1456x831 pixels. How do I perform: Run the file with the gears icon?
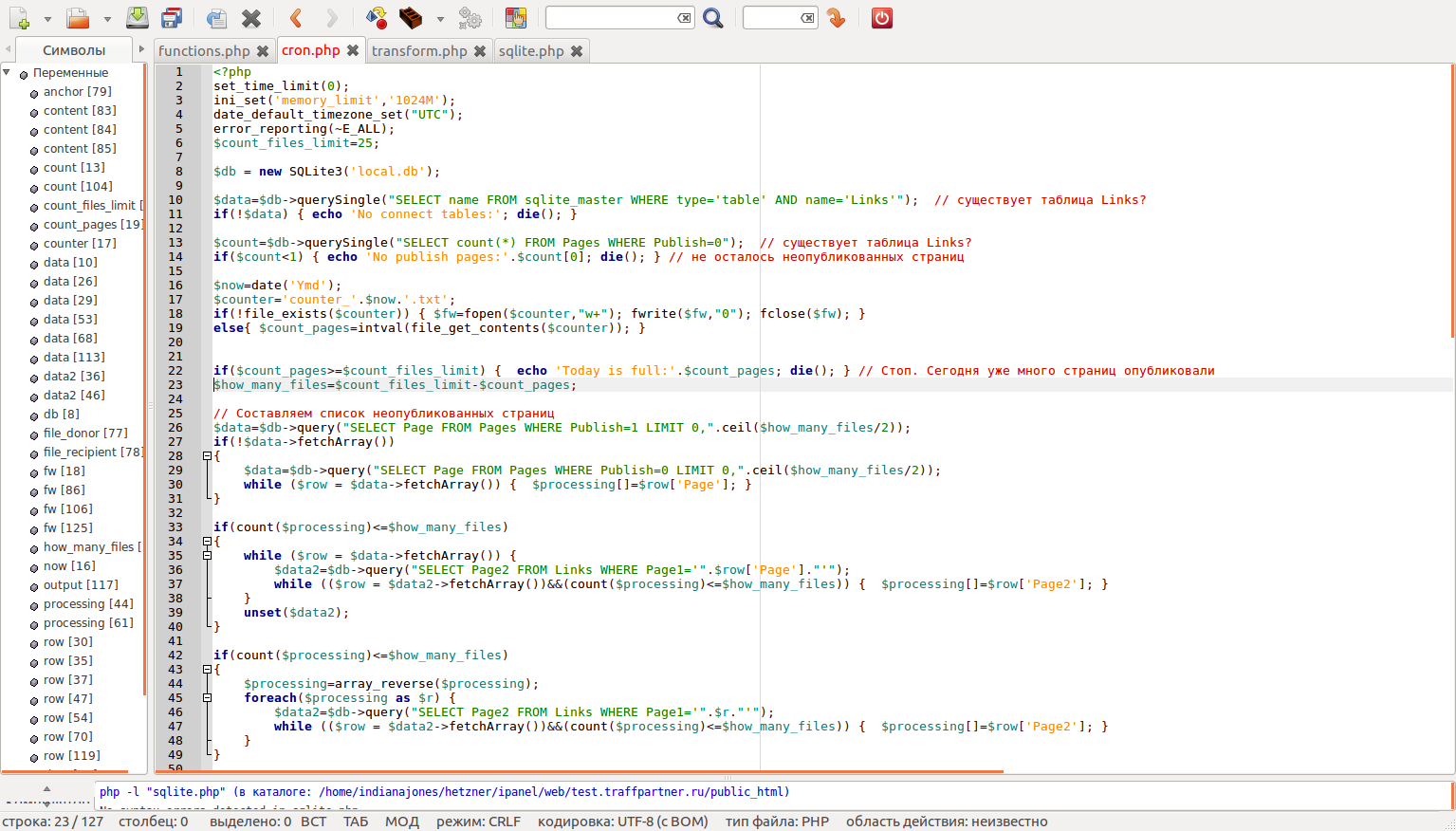point(470,18)
